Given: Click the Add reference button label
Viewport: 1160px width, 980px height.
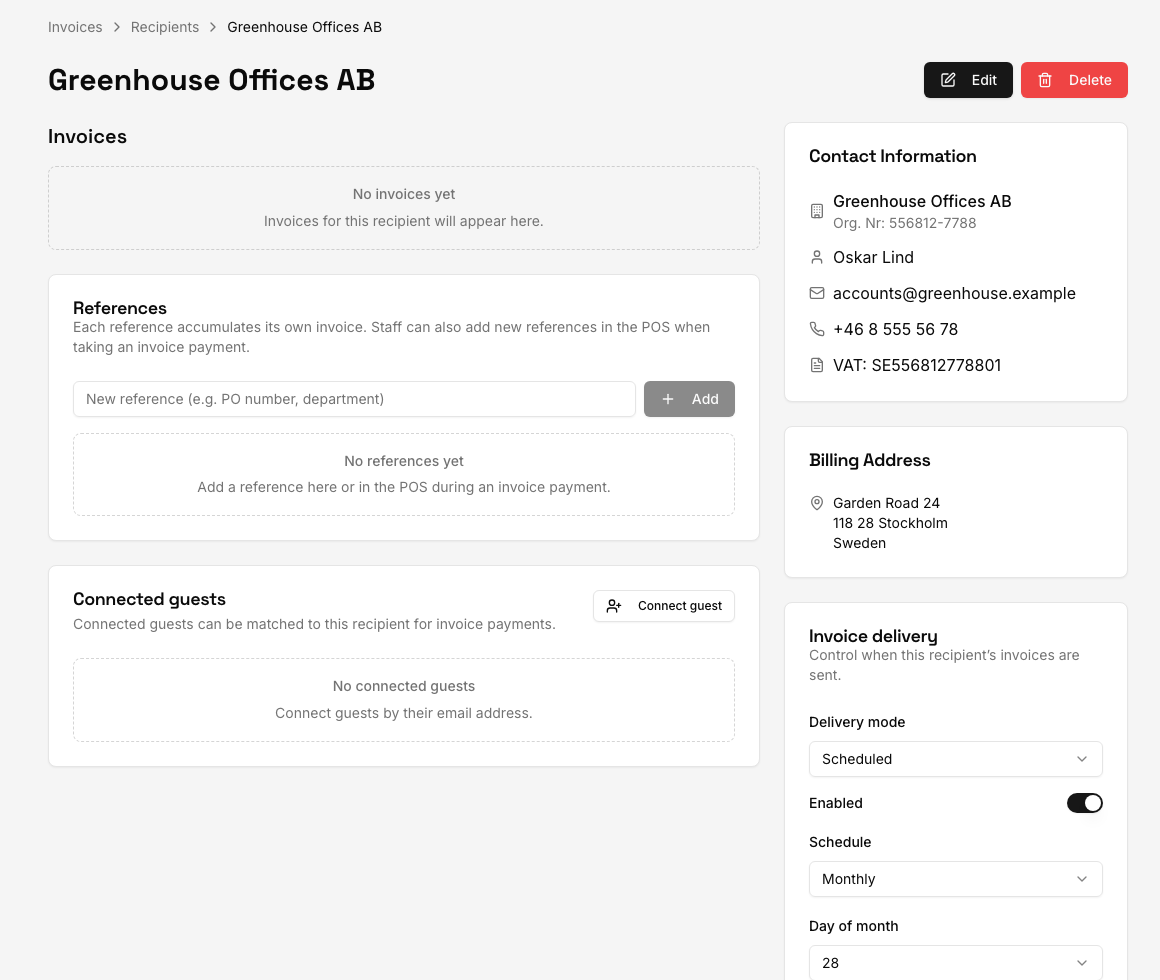Looking at the screenshot, I should point(705,399).
